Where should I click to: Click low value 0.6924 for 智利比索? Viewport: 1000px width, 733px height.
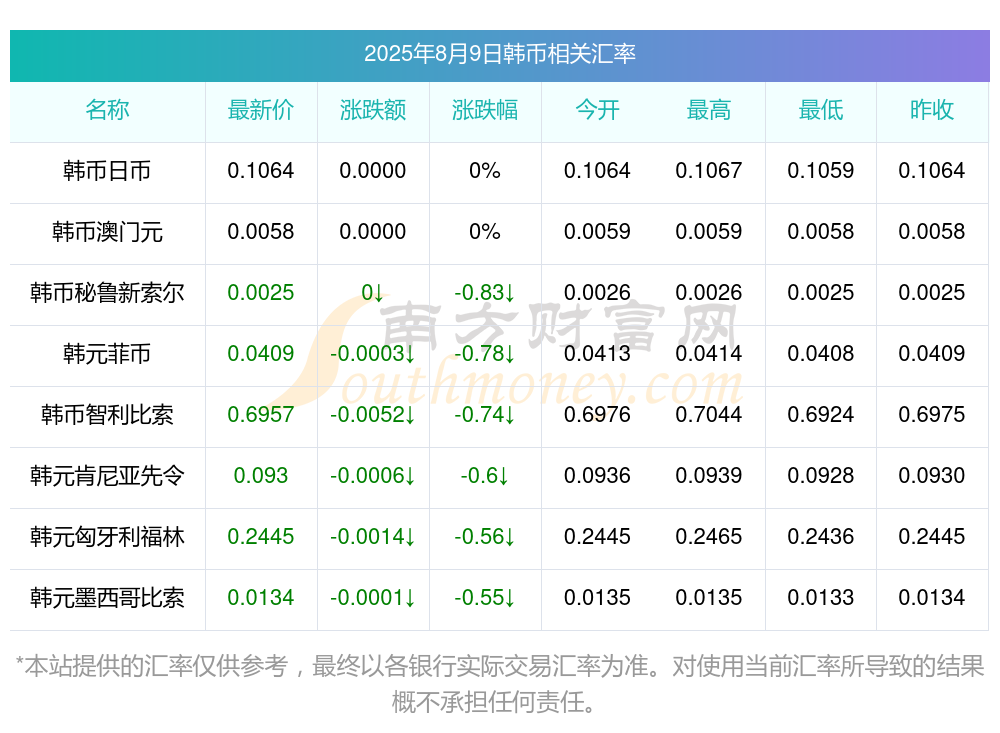(821, 415)
